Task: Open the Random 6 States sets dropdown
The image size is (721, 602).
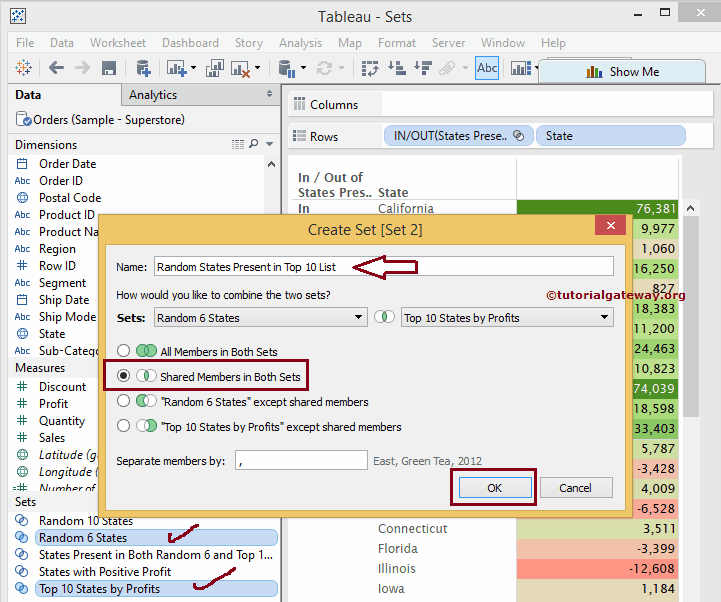Action: [260, 318]
